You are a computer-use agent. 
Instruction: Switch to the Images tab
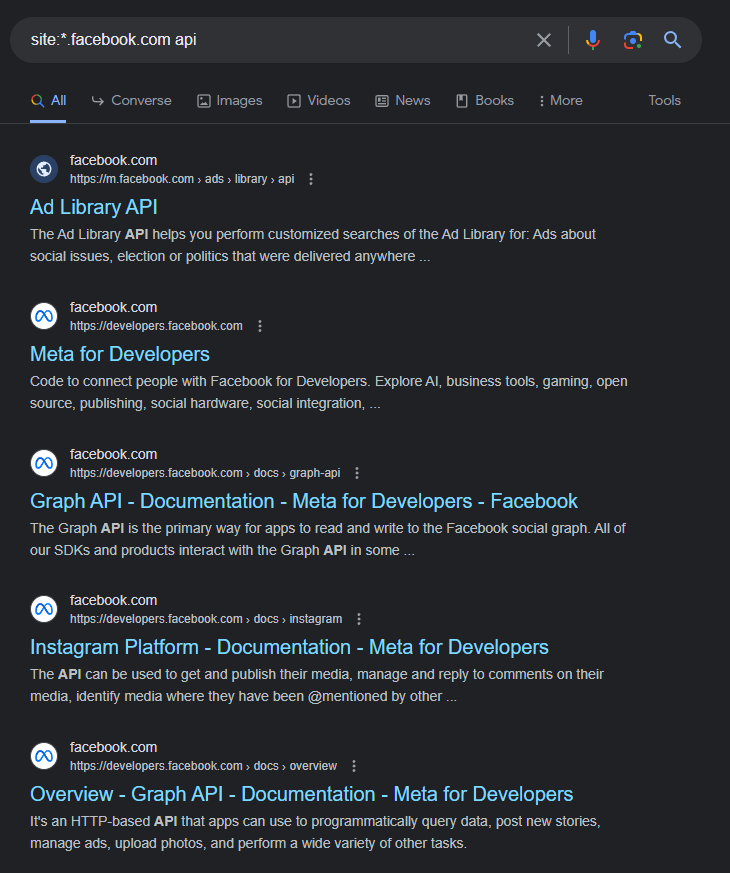(229, 100)
